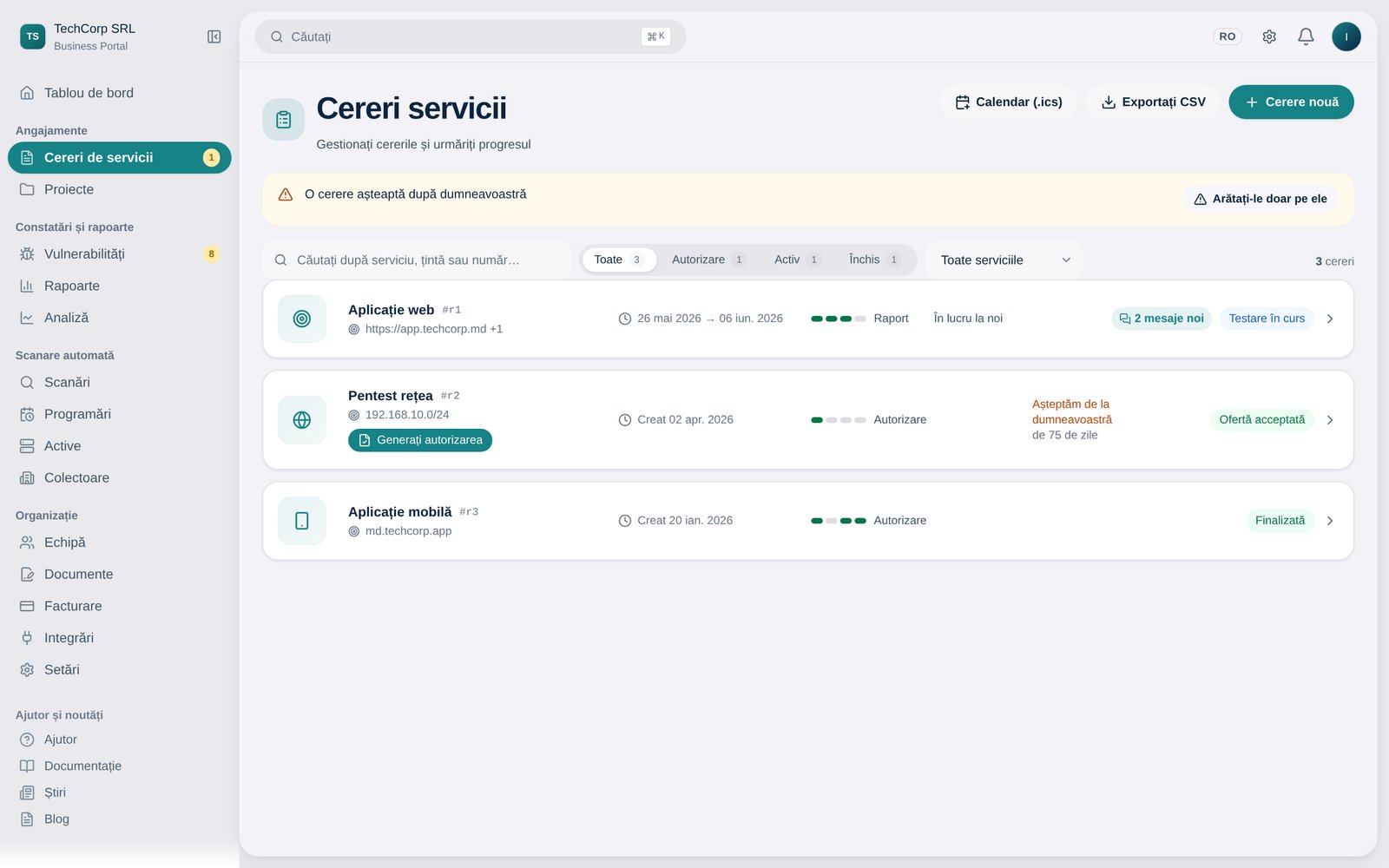The width and height of the screenshot is (1389, 868).
Task: Click the Documentație book icon
Action: click(27, 766)
